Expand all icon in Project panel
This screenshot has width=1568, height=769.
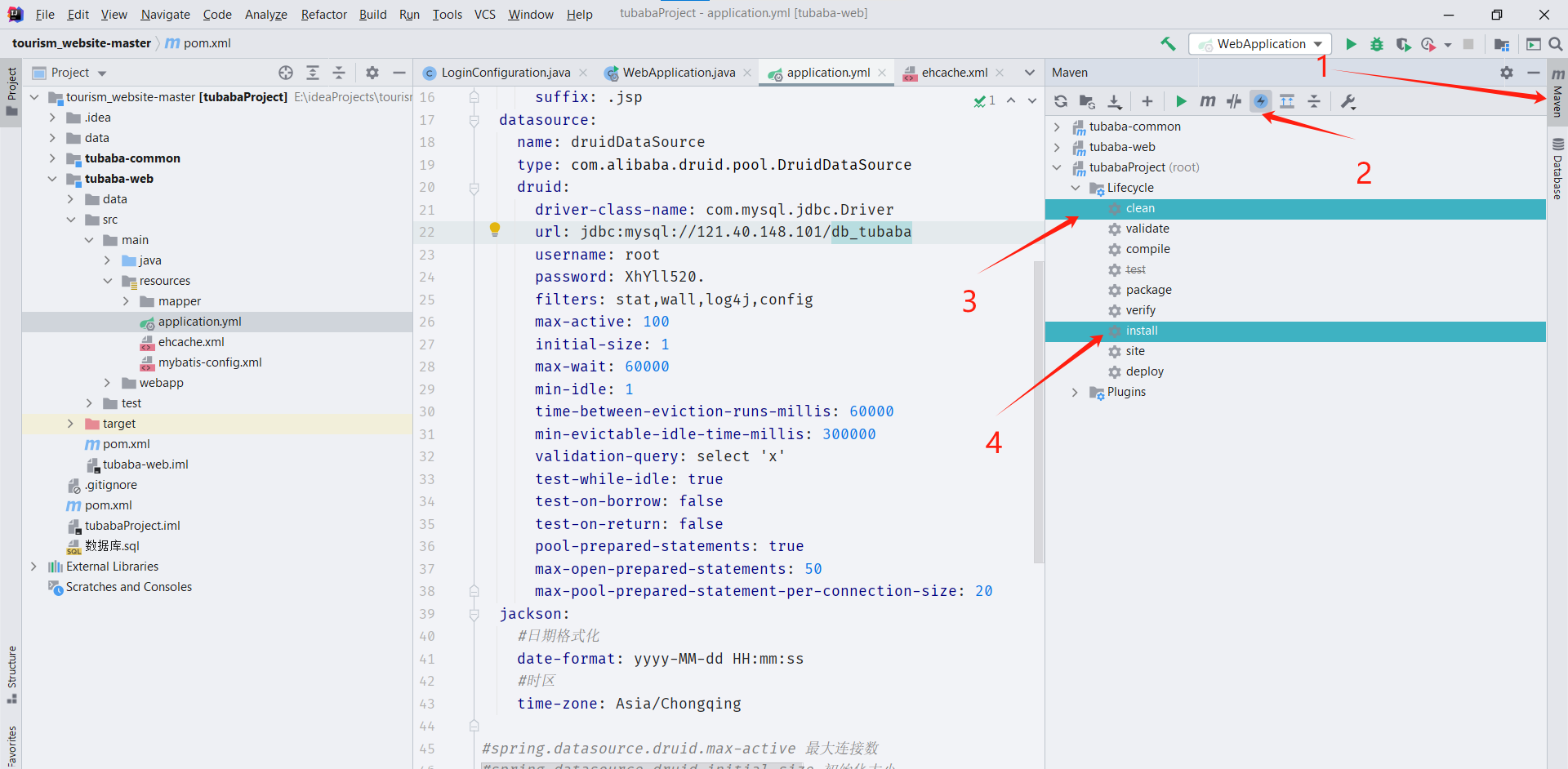coord(313,73)
